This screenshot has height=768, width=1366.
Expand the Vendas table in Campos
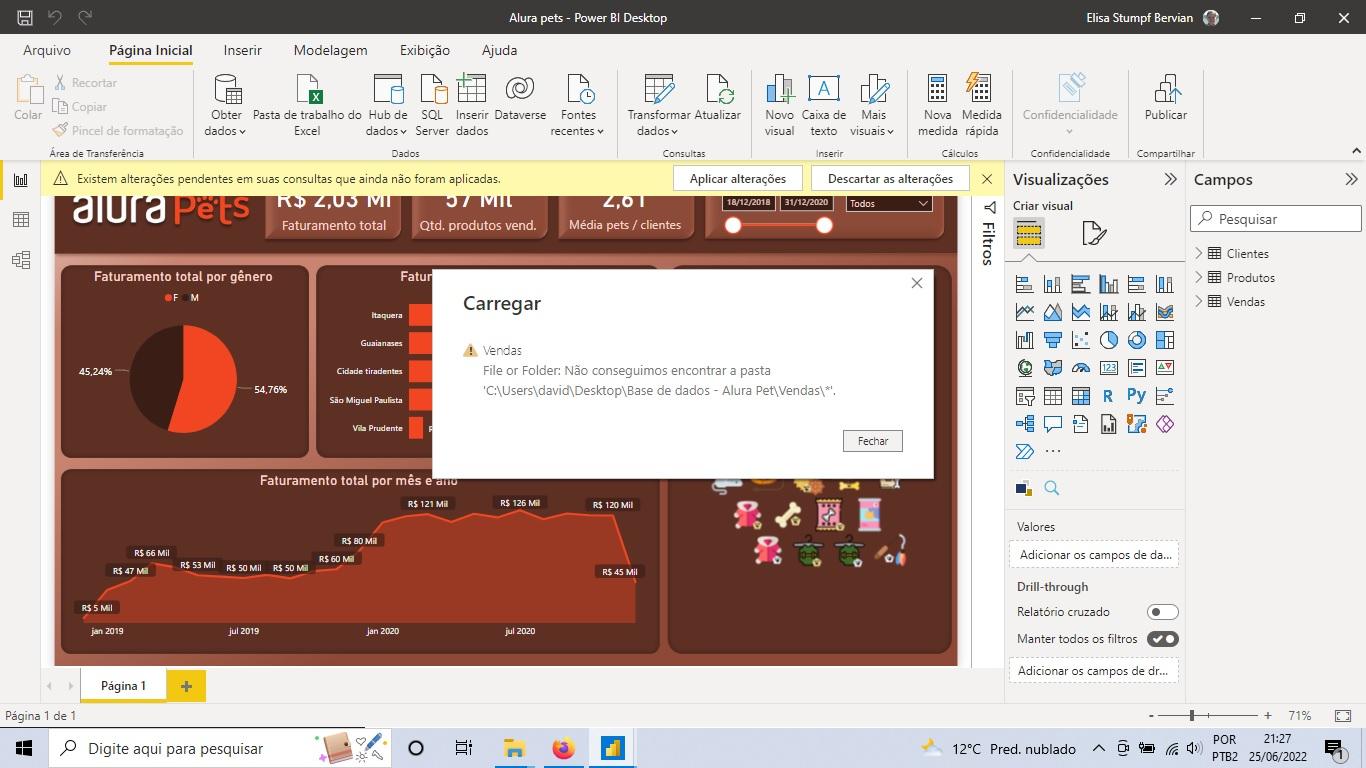[x=1199, y=302]
